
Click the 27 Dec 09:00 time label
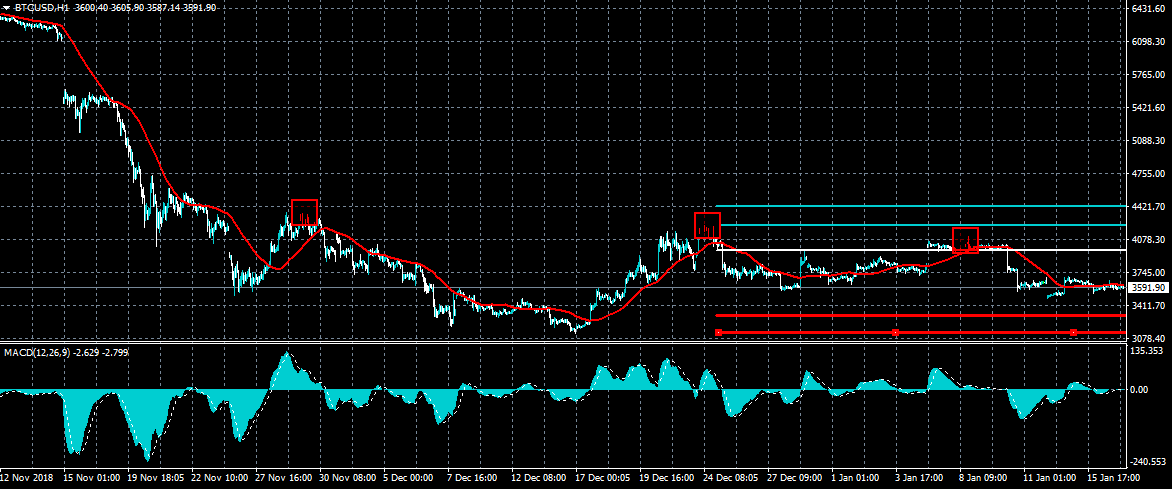(795, 477)
